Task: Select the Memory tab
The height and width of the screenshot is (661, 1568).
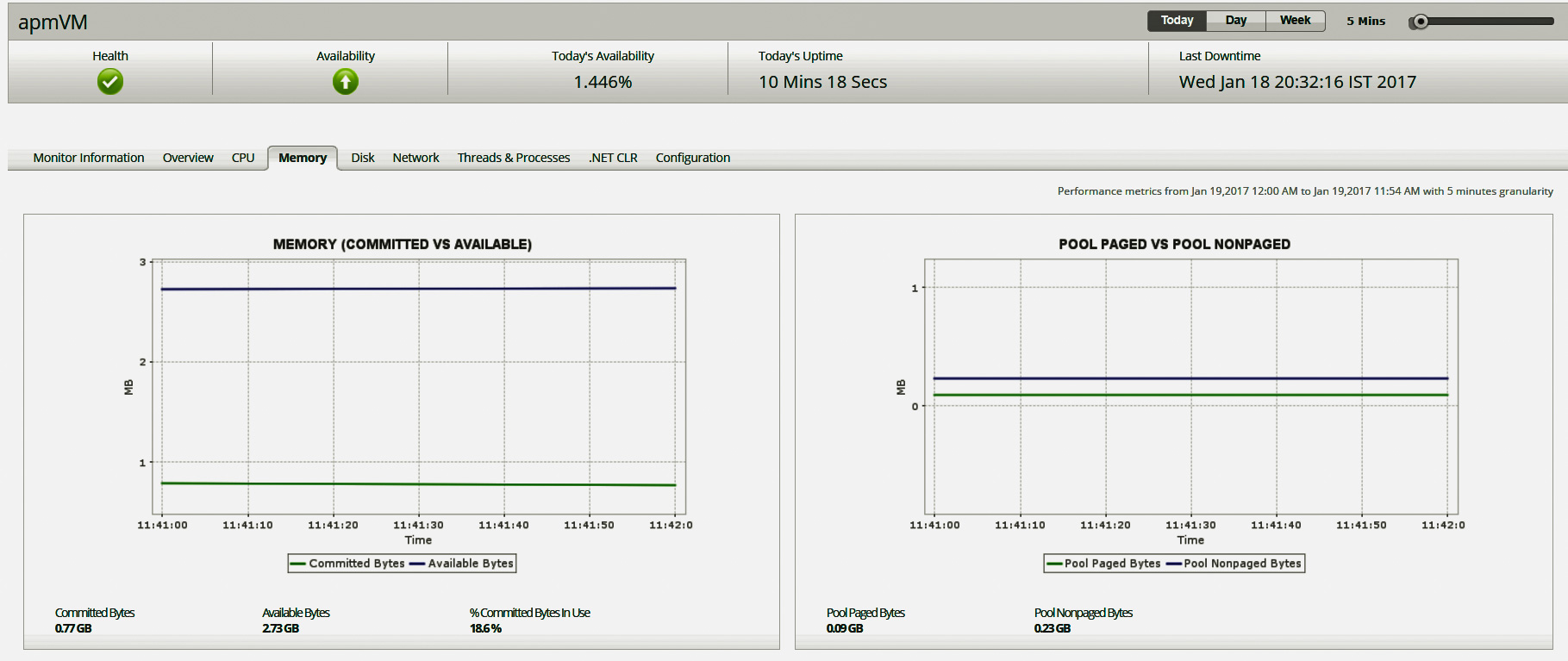Action: [303, 158]
